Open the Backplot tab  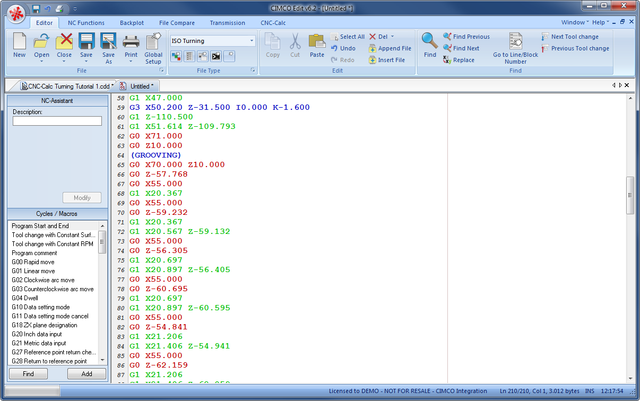[131, 23]
